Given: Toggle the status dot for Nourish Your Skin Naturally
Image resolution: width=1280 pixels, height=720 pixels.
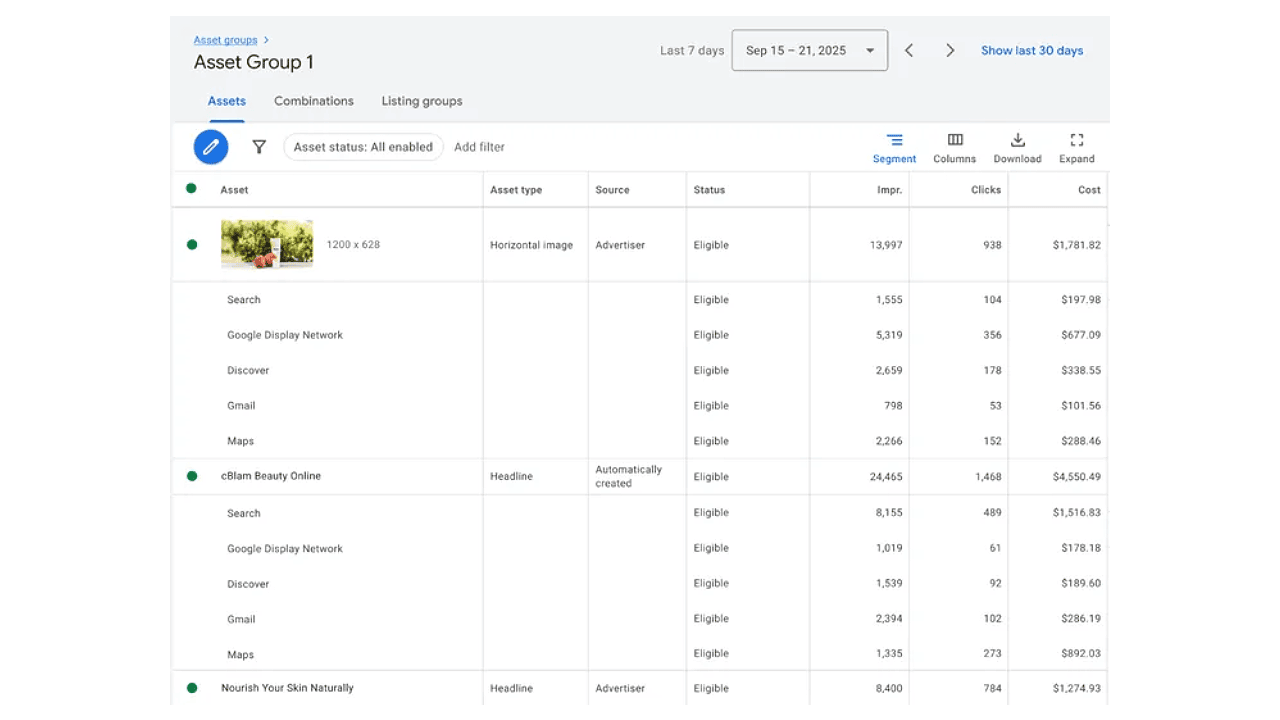Looking at the screenshot, I should (192, 688).
